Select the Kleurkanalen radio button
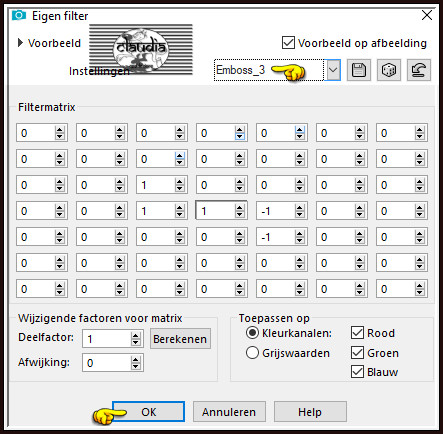Viewport: 443px width, 434px height. coord(252,333)
